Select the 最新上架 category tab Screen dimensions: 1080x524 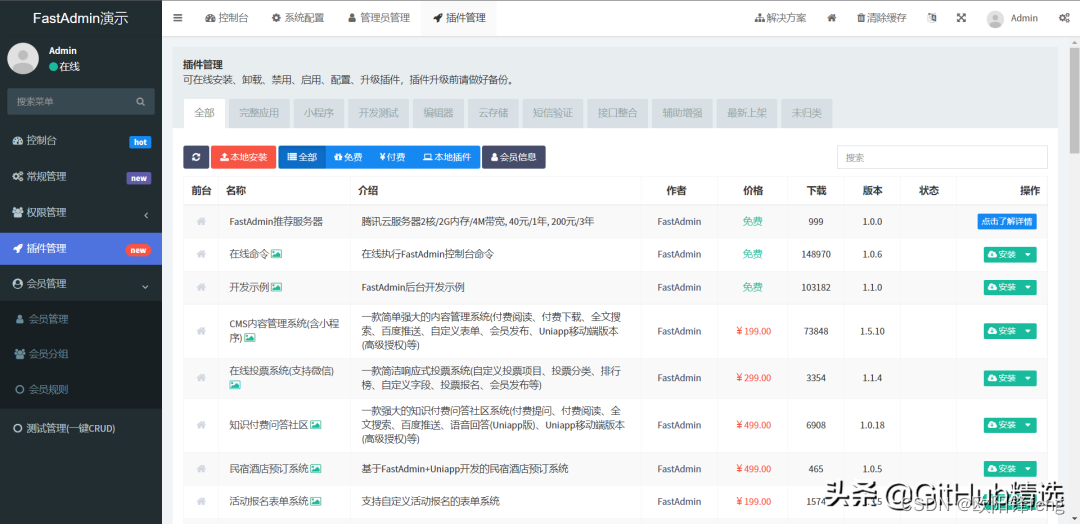747,113
